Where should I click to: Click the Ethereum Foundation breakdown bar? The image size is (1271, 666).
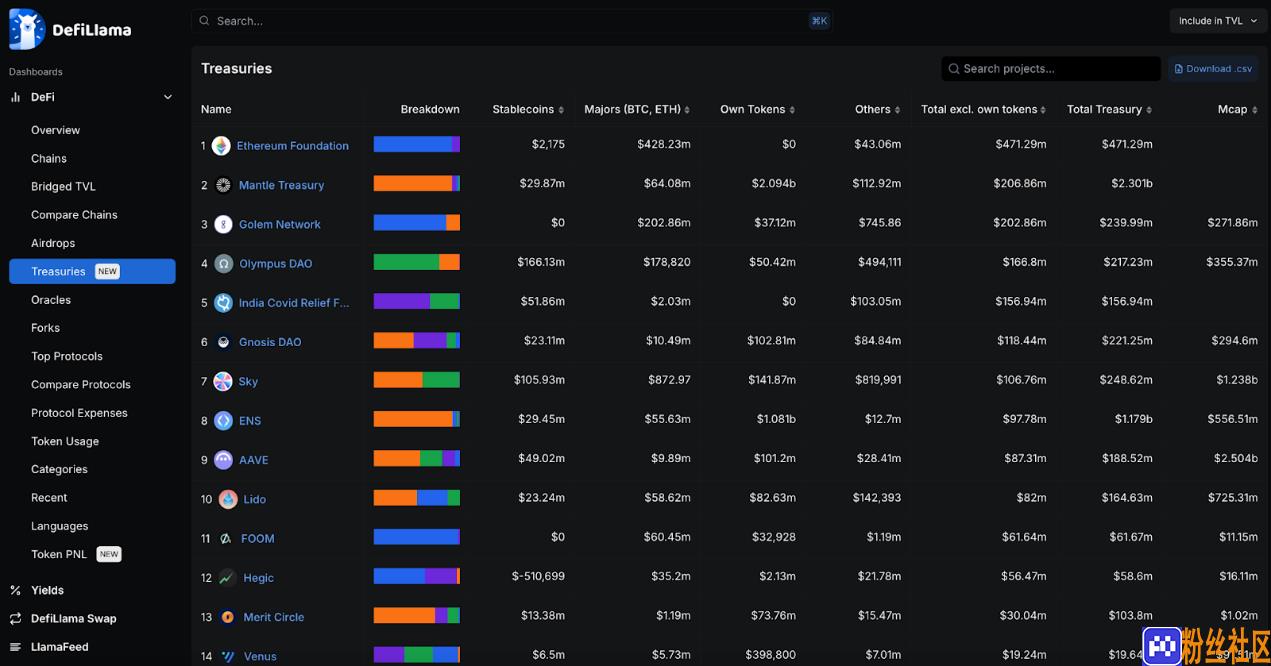tap(417, 144)
